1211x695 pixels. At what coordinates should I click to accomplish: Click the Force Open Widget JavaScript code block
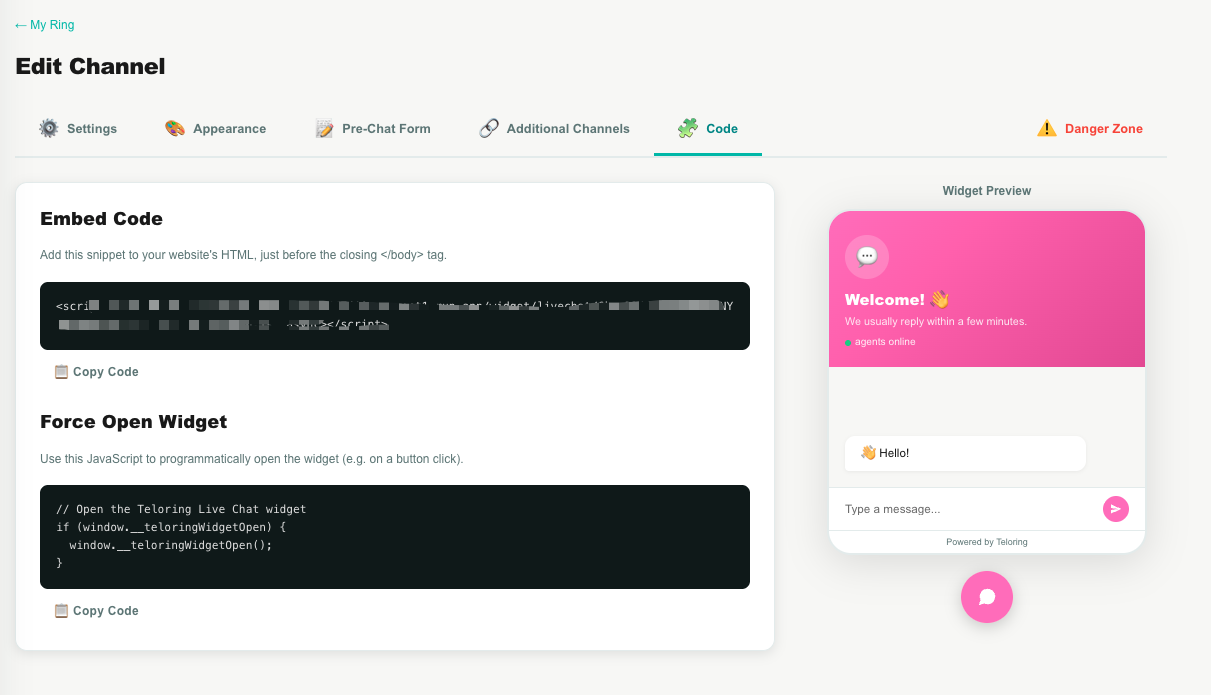(395, 537)
